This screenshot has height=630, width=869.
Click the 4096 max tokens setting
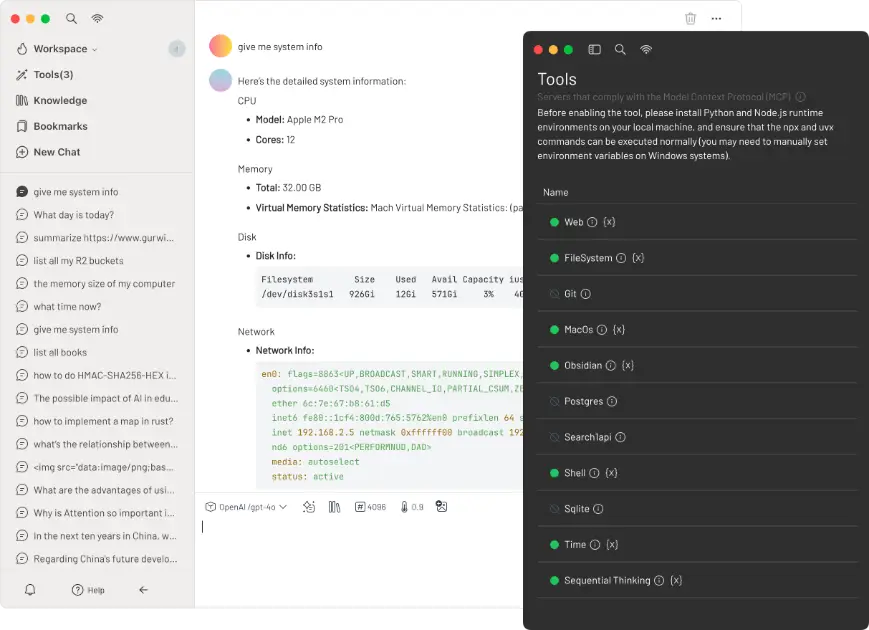(x=370, y=507)
